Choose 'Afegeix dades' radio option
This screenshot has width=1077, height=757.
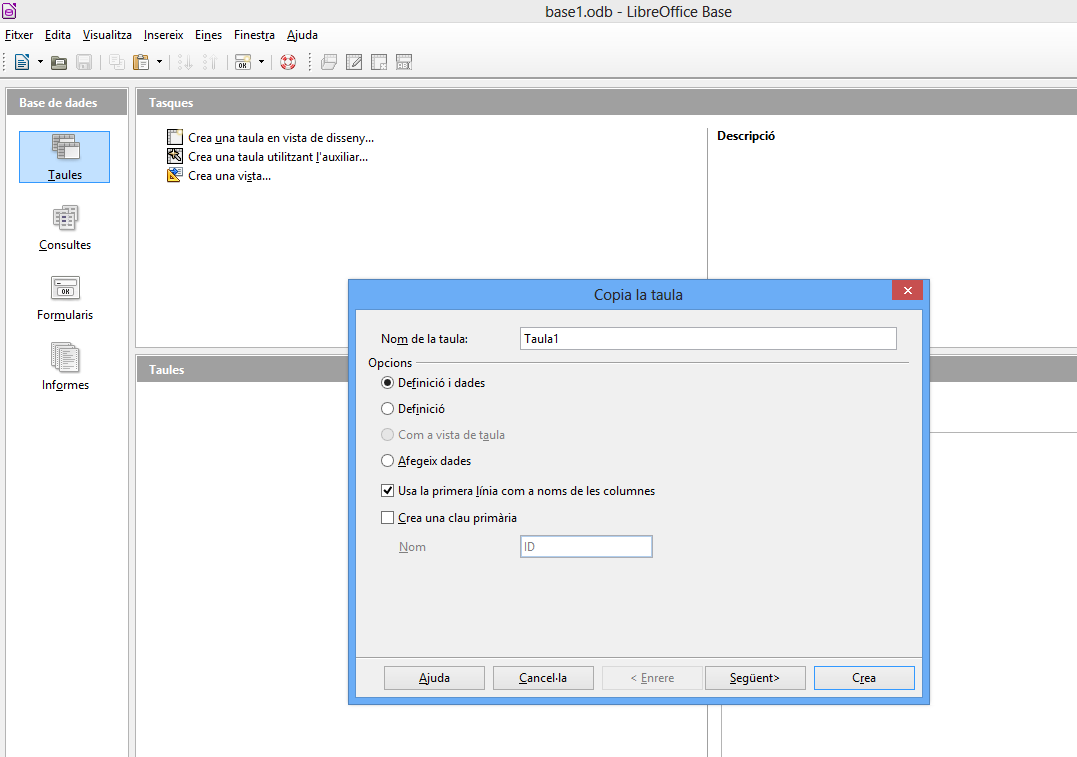(388, 461)
